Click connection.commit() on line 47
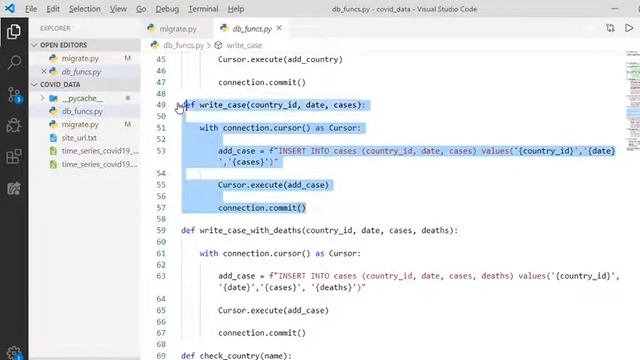This screenshot has width=640, height=360. coord(262,82)
